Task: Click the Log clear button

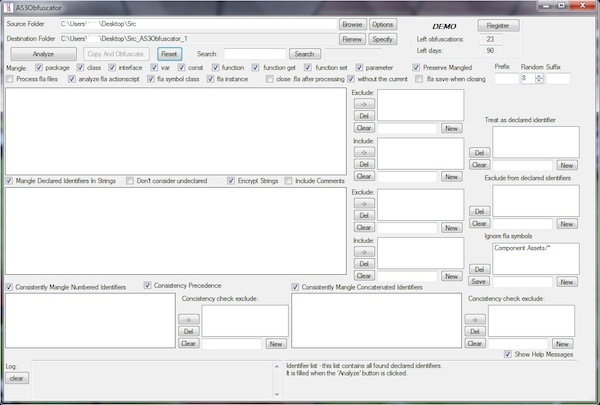Action: 17,378
